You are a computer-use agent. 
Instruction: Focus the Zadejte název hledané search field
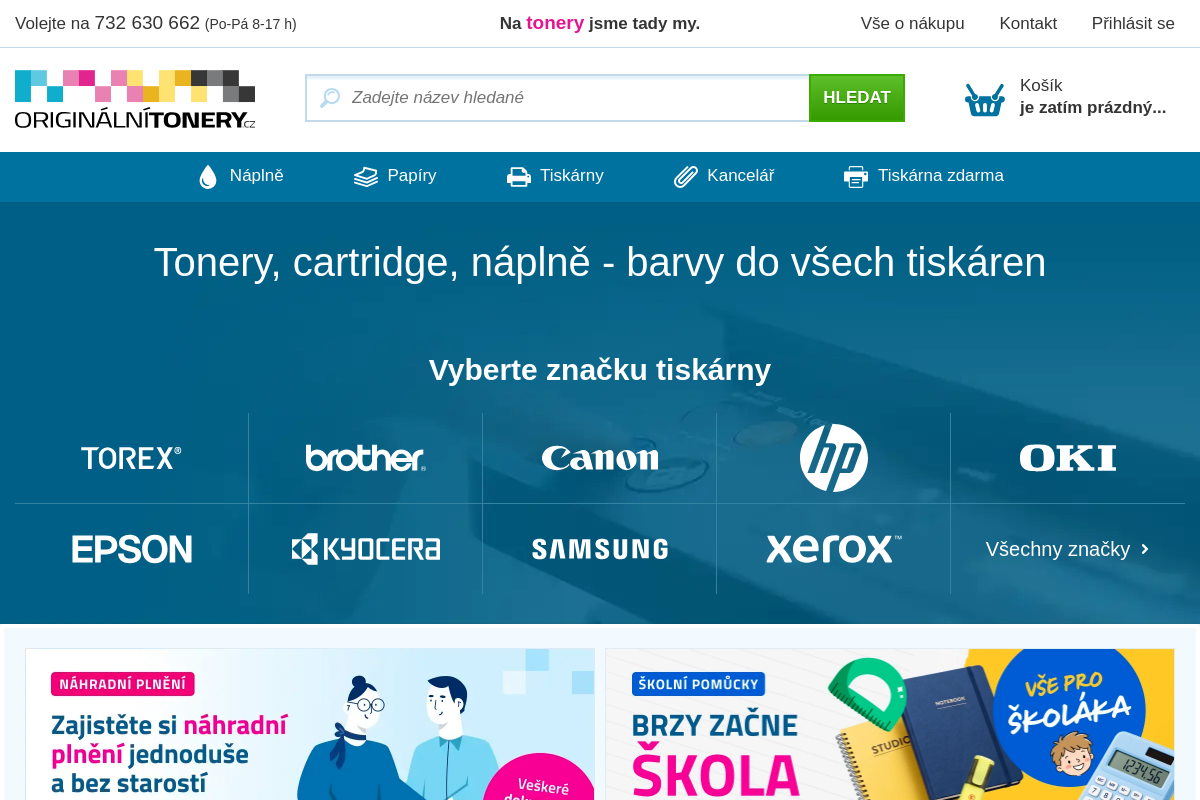(x=557, y=98)
